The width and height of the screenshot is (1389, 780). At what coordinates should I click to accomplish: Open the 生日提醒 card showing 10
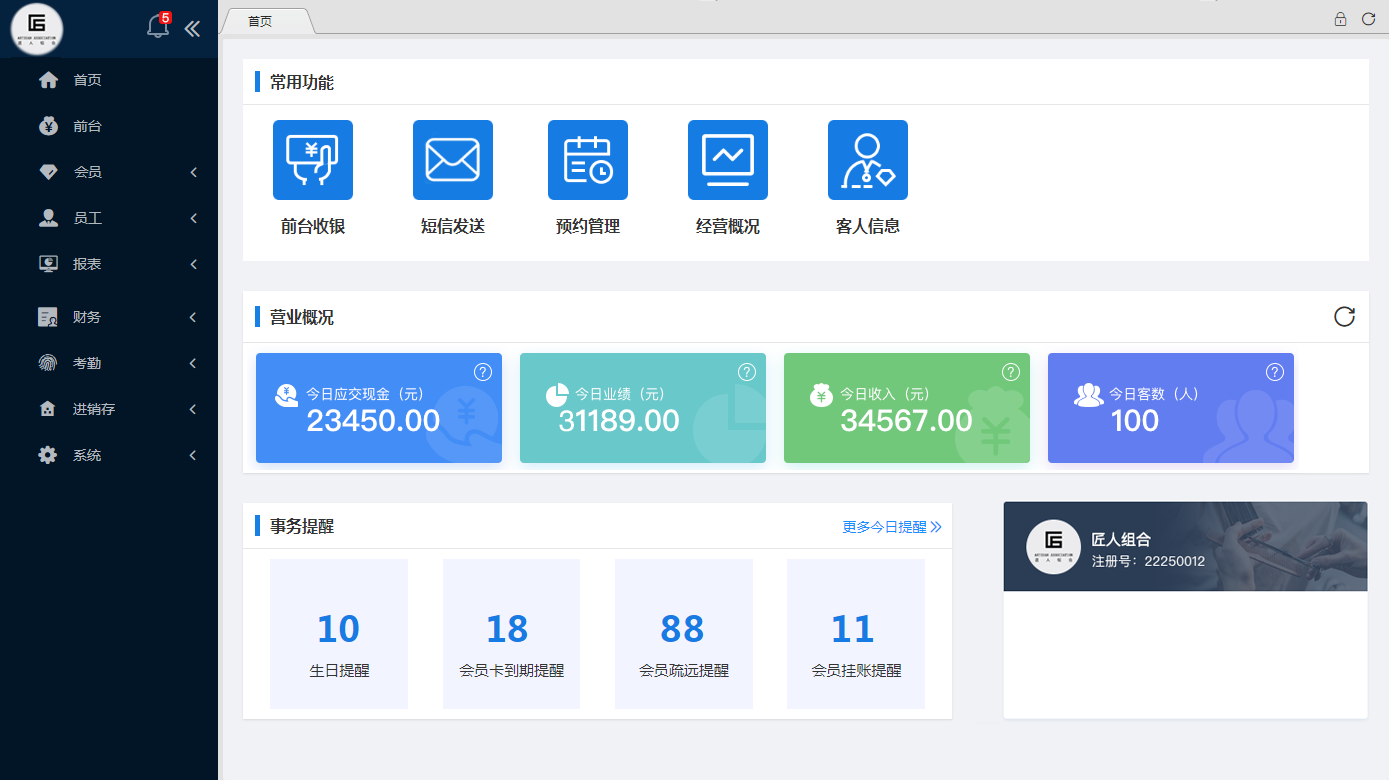point(339,634)
